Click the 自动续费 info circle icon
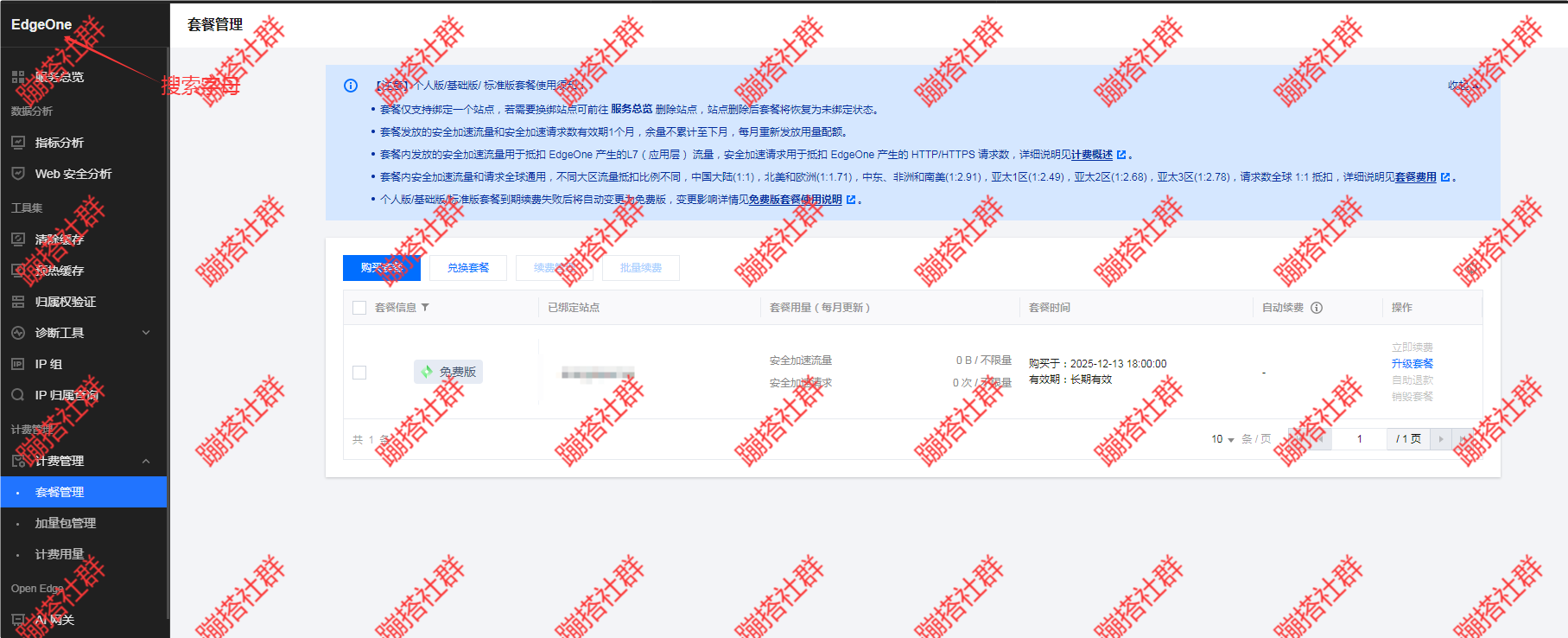Viewport: 1568px width, 638px height. [1317, 308]
